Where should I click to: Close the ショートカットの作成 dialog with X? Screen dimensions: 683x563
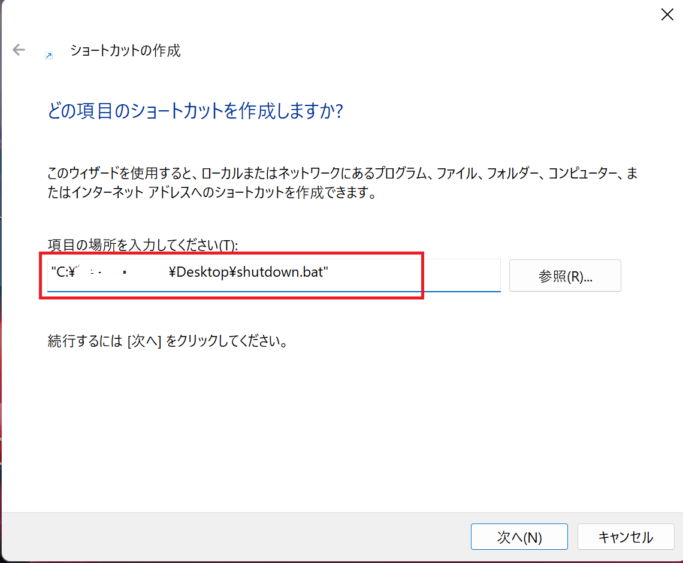[x=667, y=15]
